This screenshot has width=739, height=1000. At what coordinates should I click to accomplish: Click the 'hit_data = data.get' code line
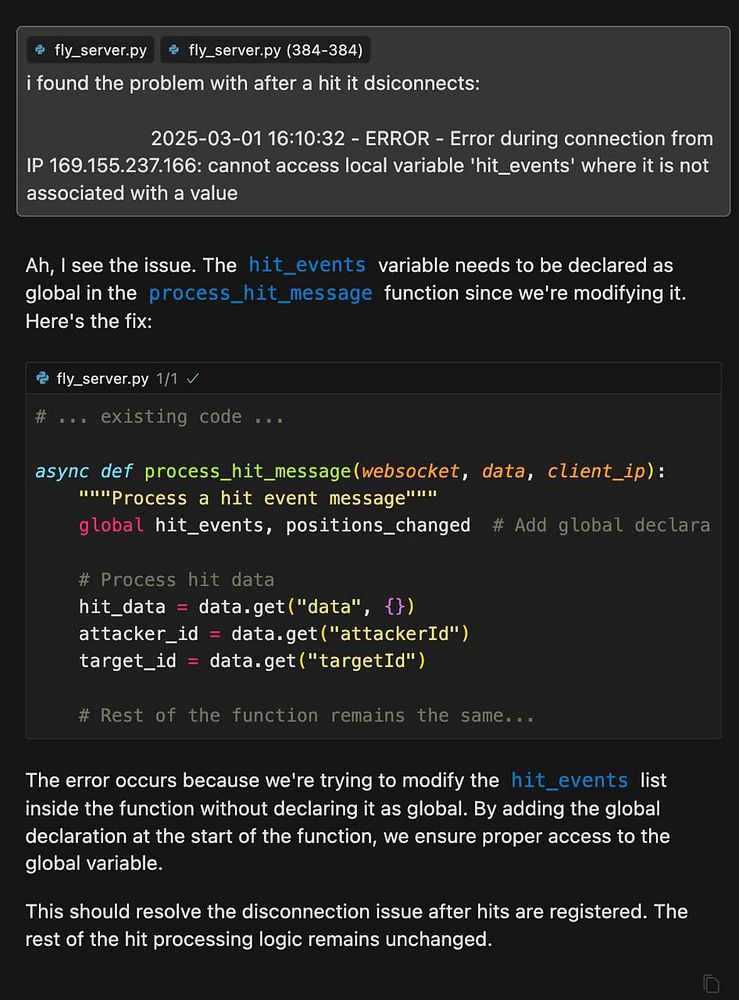[247, 607]
